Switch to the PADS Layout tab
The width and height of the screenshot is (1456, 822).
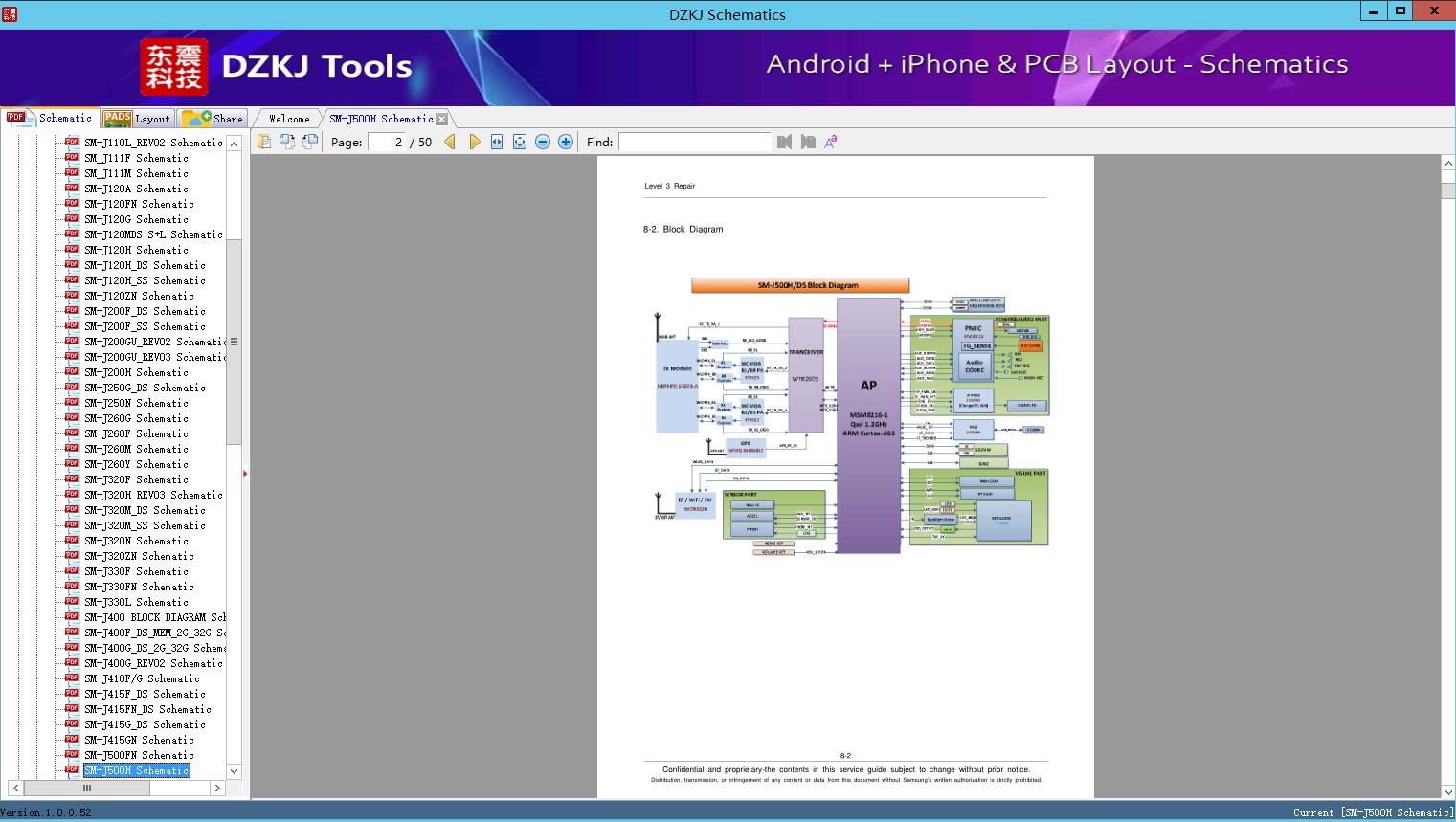coord(137,119)
